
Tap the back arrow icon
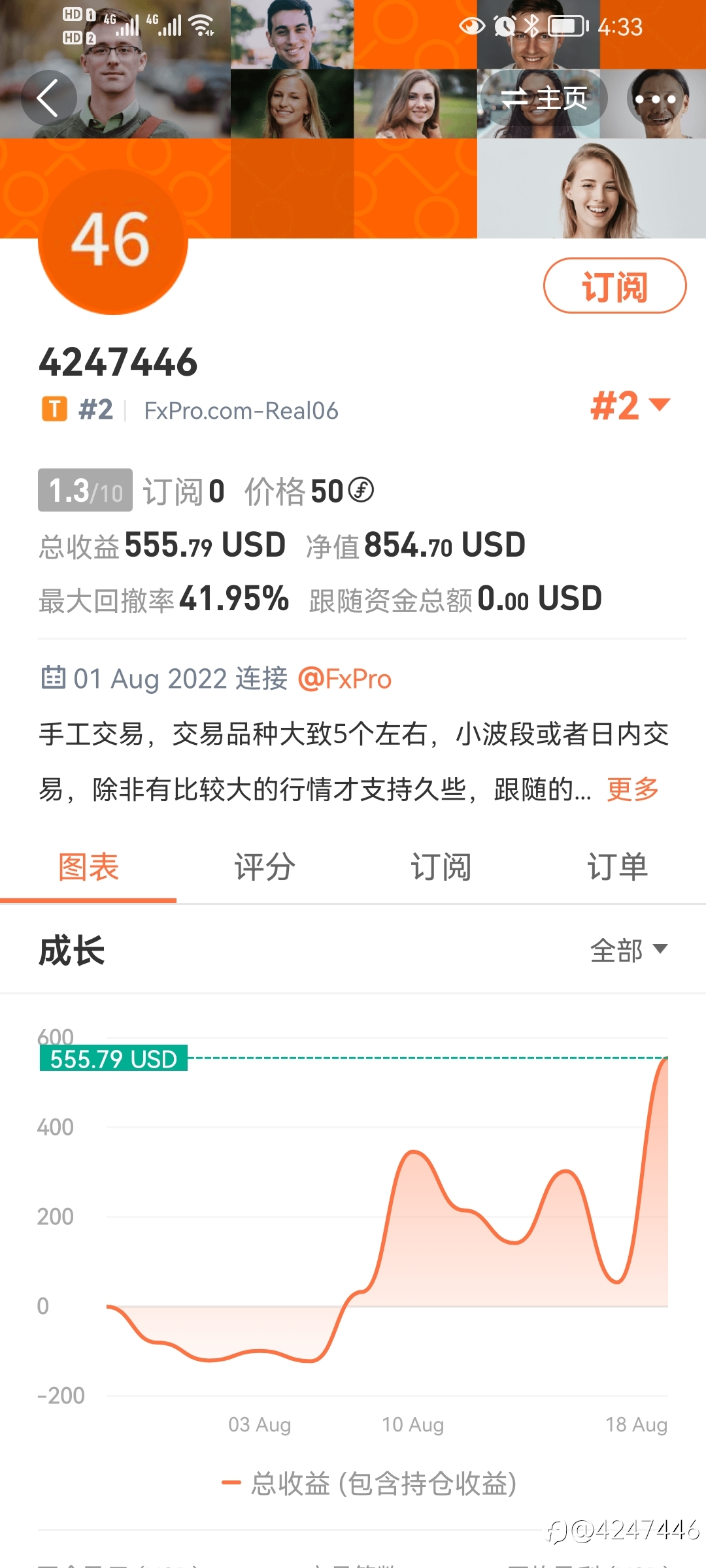click(x=48, y=99)
